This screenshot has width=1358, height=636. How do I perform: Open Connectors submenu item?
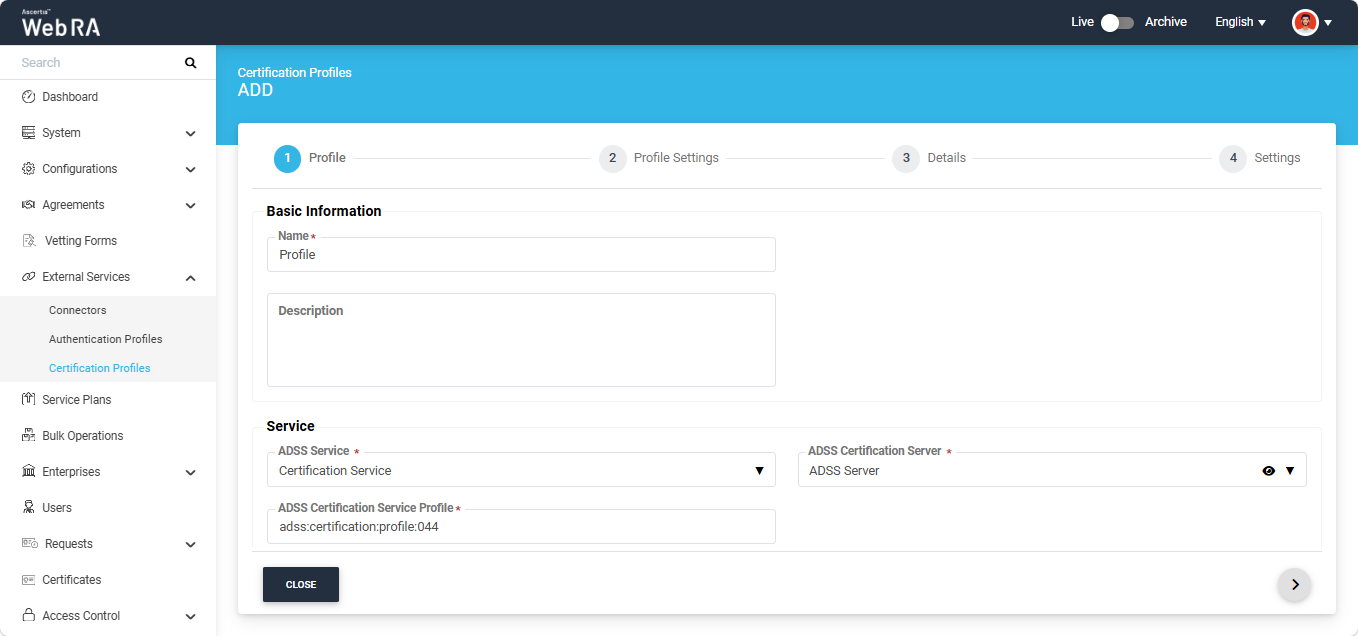coord(78,310)
